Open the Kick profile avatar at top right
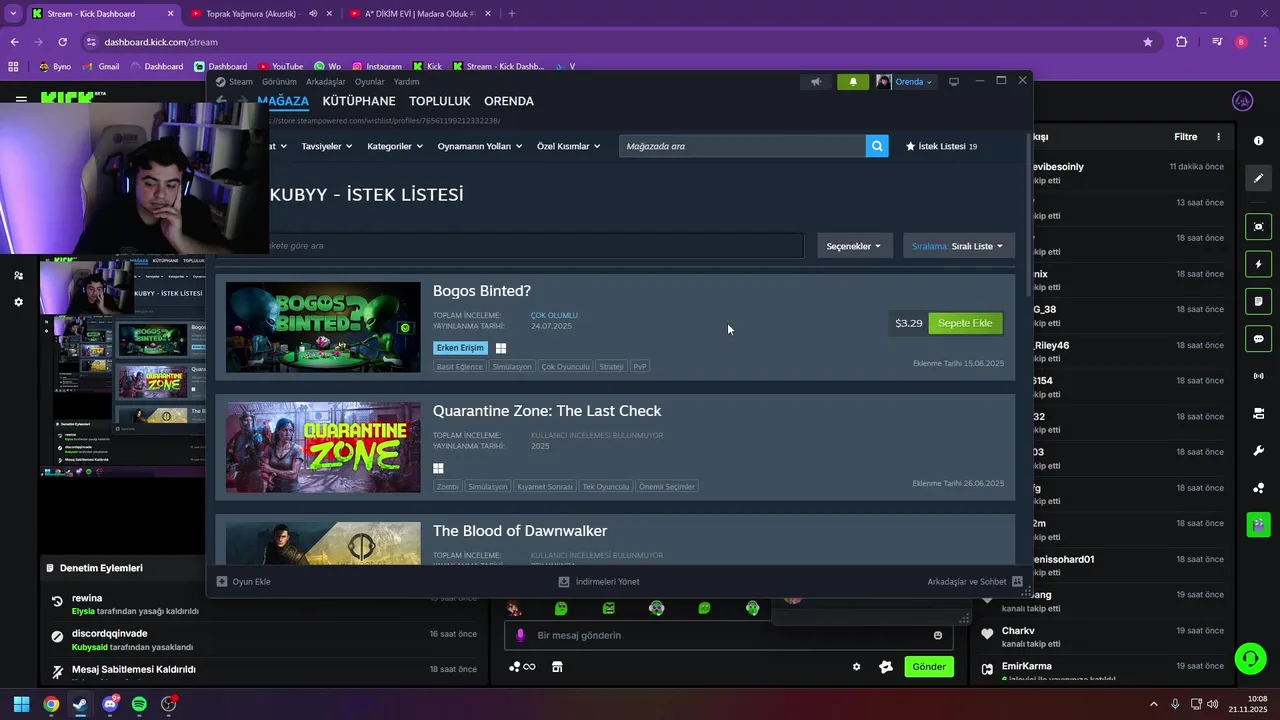The image size is (1280, 720). (x=1243, y=101)
